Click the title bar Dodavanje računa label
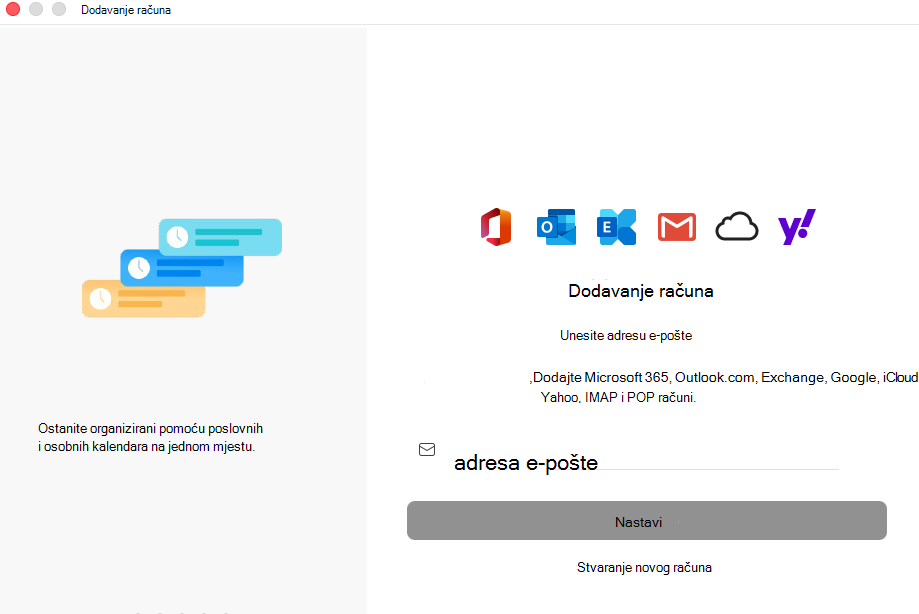This screenshot has width=919, height=614. (126, 10)
